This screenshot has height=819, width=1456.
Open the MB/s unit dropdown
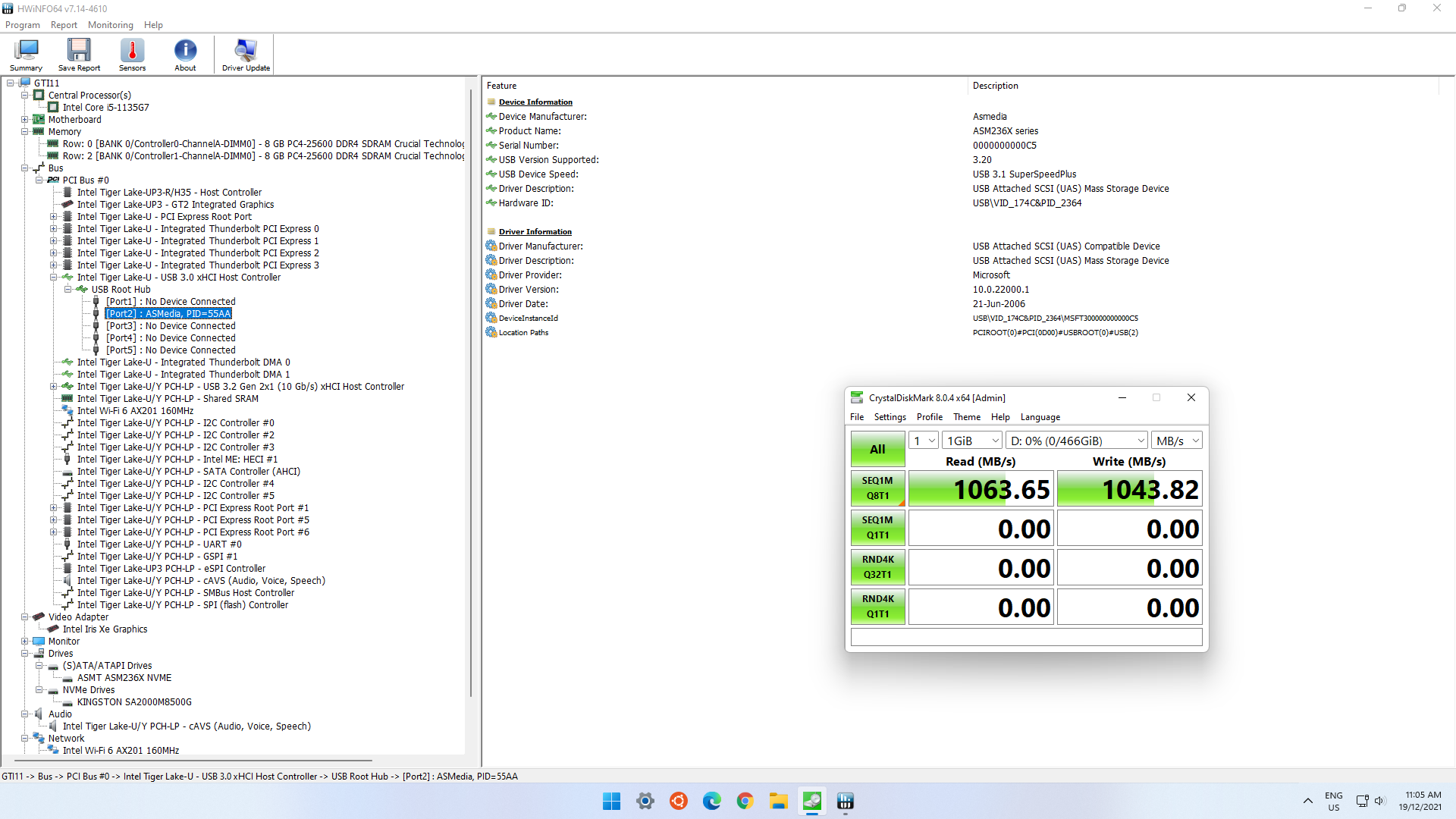pos(1177,441)
